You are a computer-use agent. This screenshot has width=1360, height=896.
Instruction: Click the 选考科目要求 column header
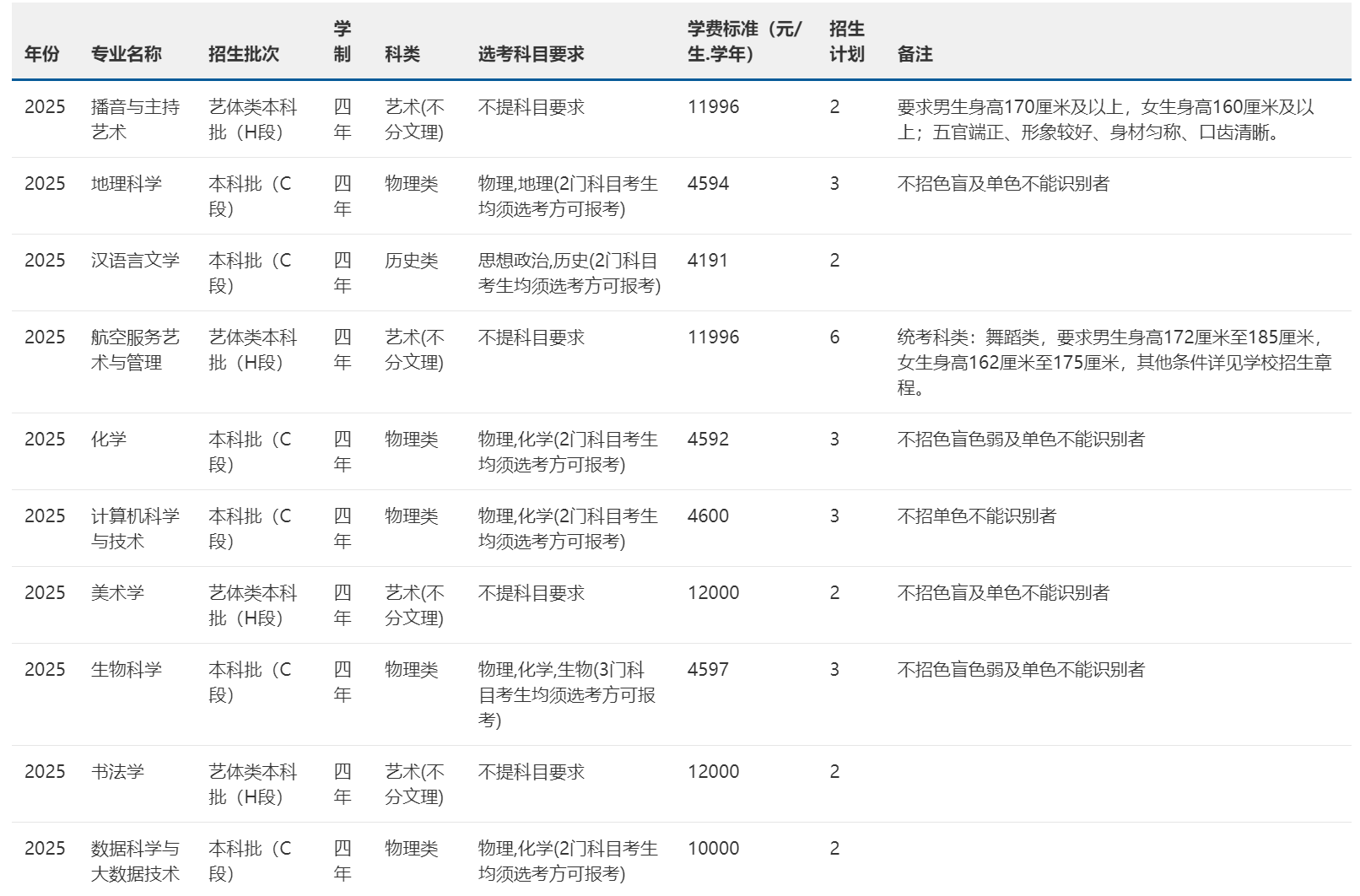532,54
